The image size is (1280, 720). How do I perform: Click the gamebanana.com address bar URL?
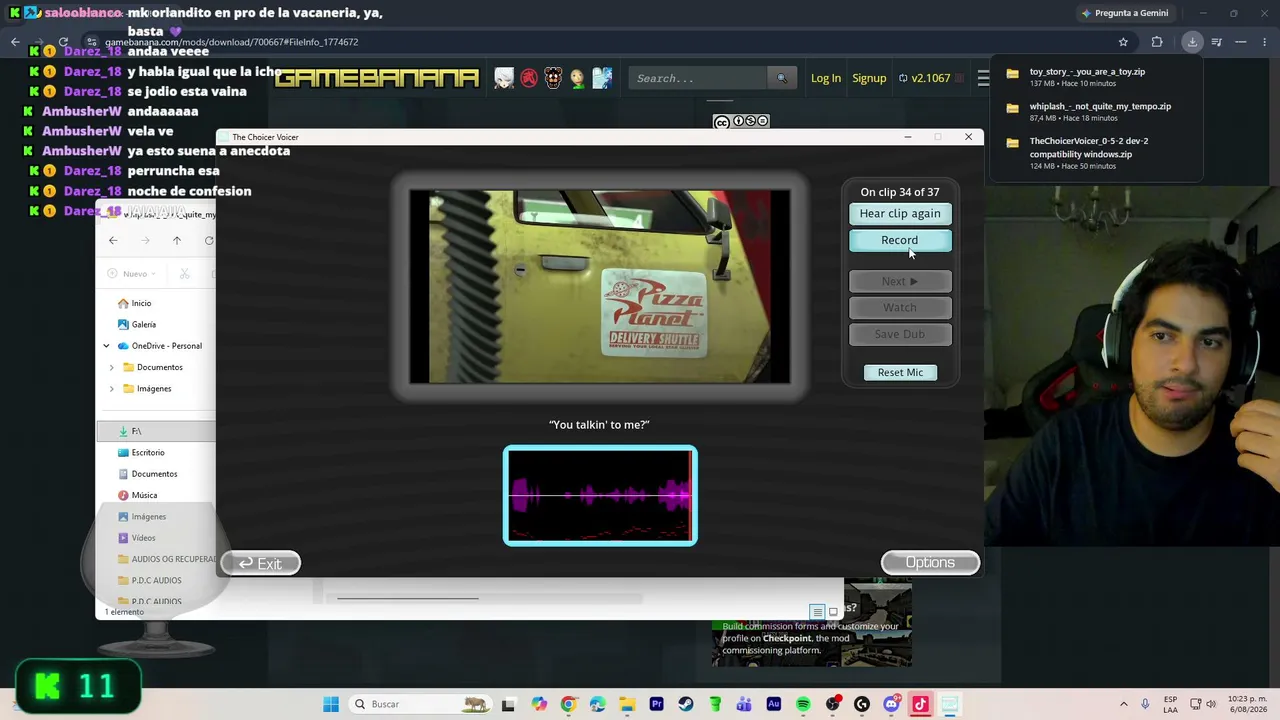231,42
